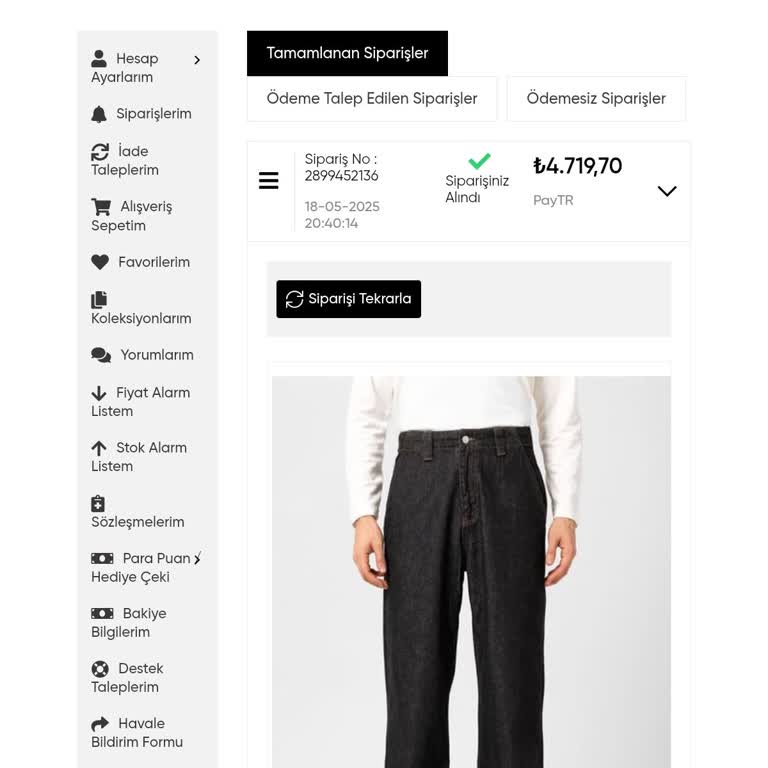Click the user icon beside Hesap Ayarlarım
This screenshot has width=768, height=768.
tap(99, 59)
